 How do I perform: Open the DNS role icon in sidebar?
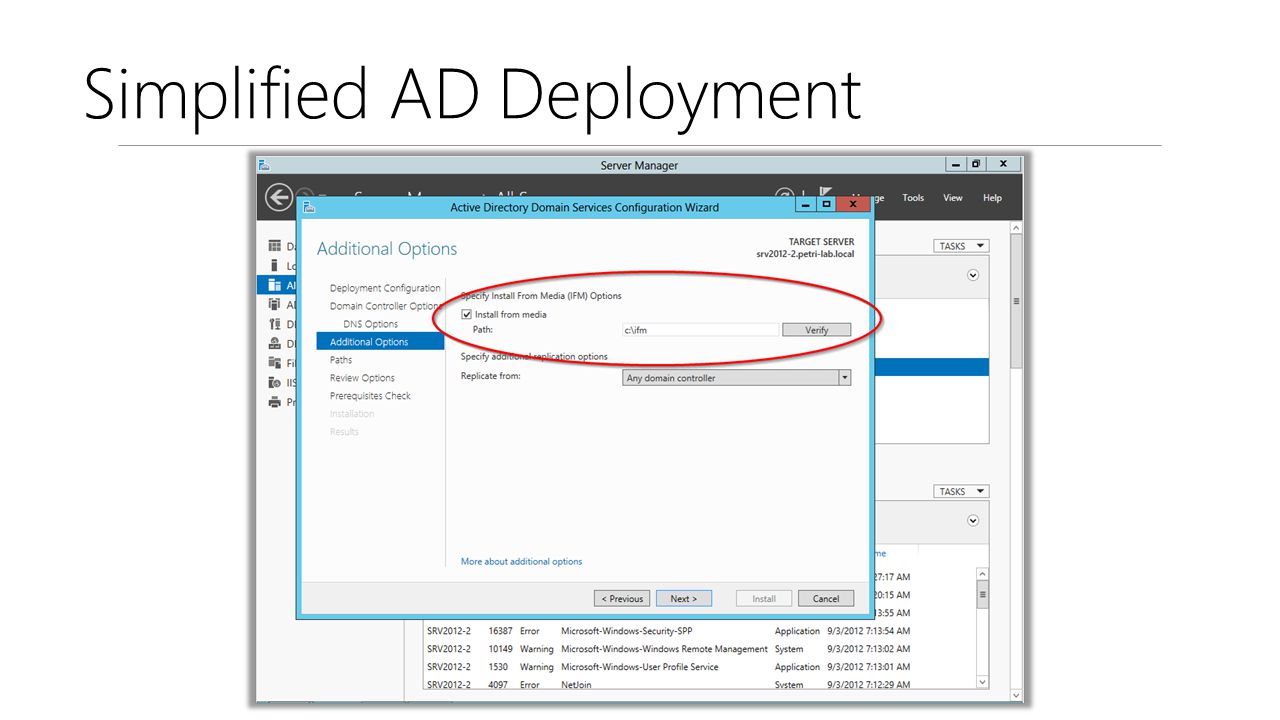tap(275, 343)
